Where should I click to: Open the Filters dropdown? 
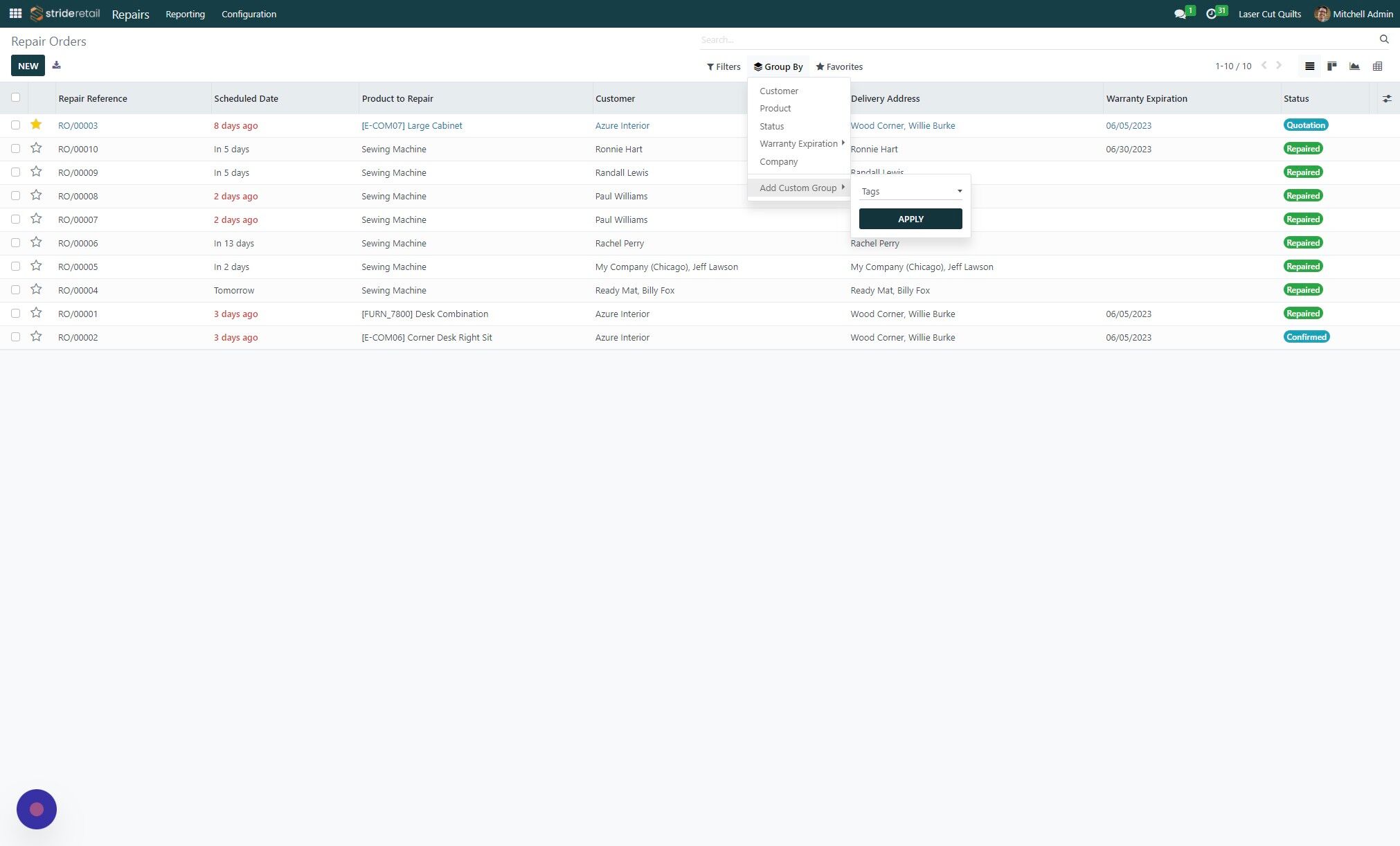(724, 66)
